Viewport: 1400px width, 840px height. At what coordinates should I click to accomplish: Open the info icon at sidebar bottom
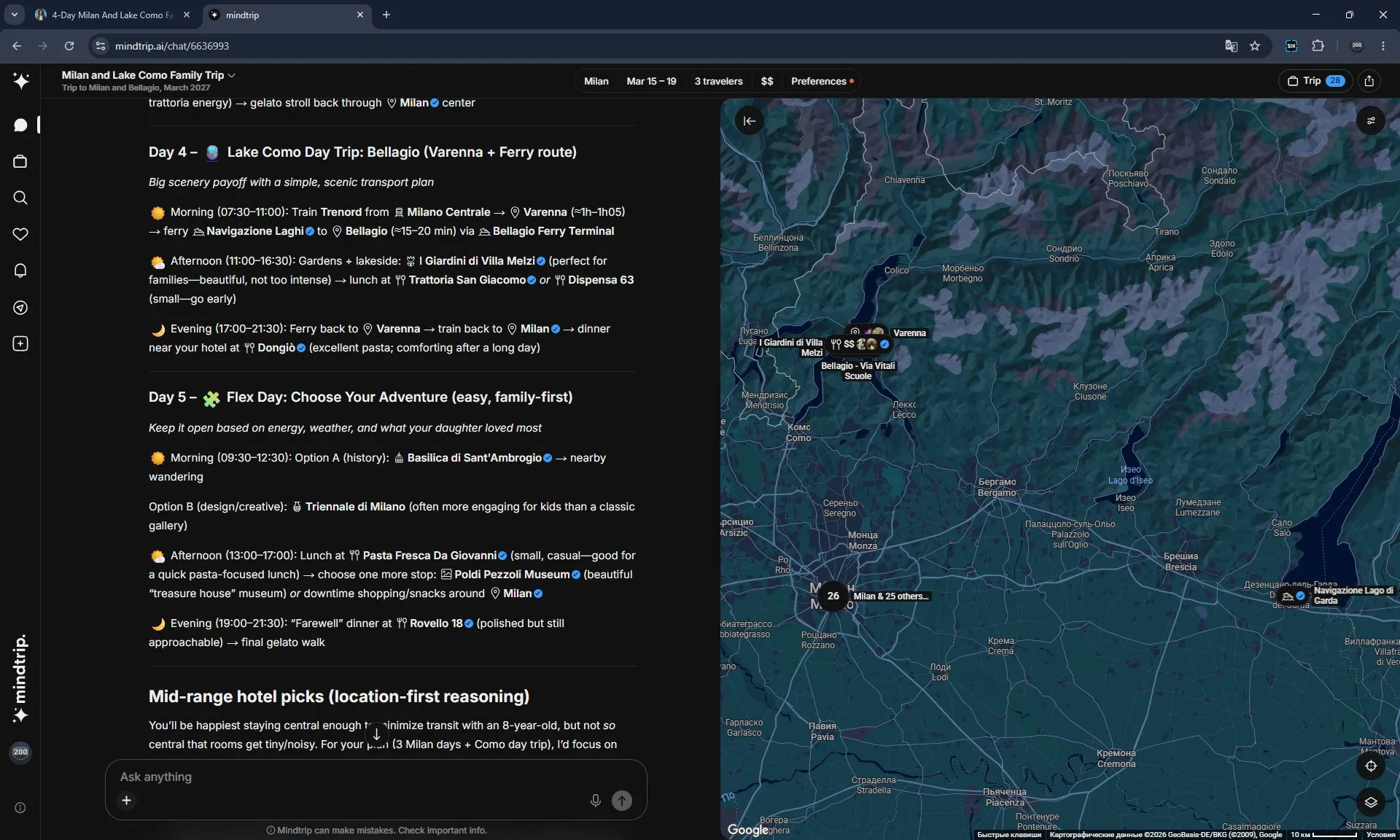(20, 807)
